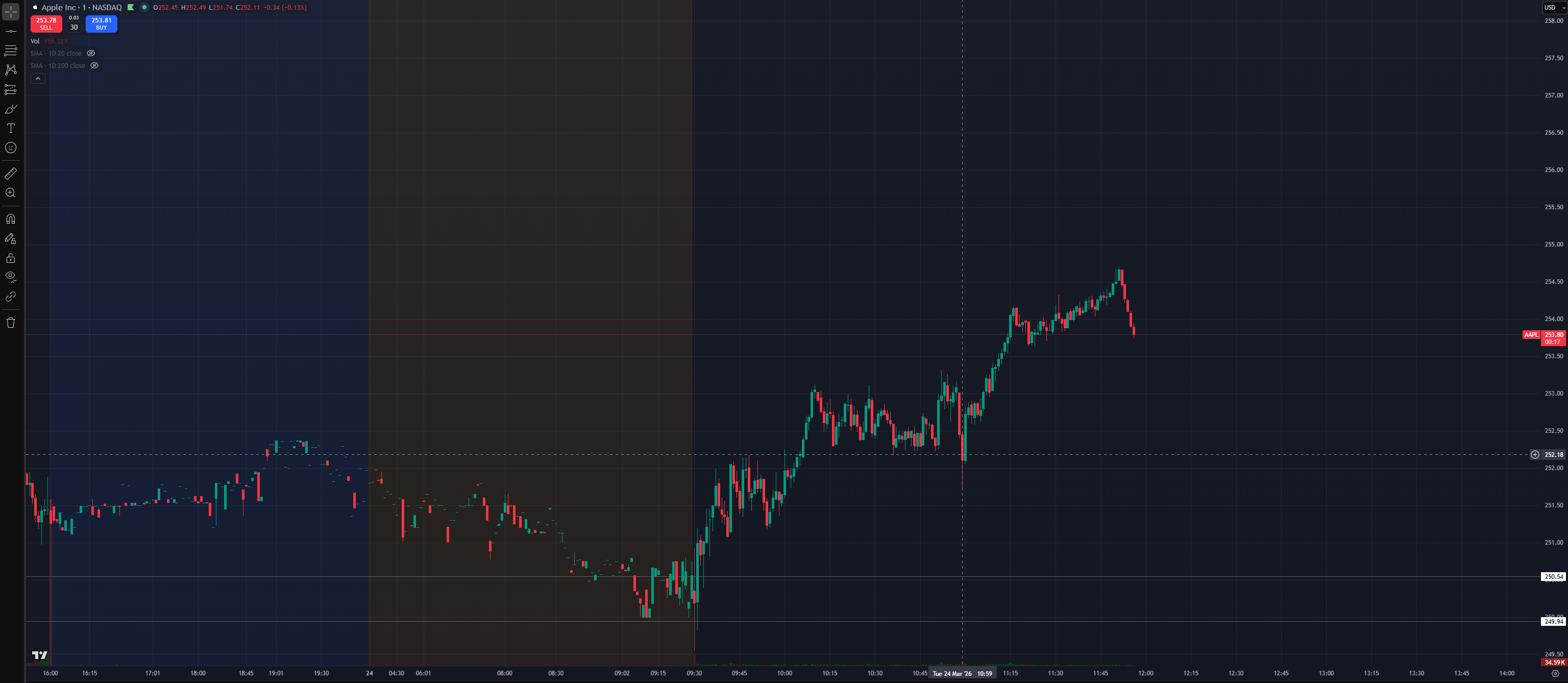The height and width of the screenshot is (683, 1568).
Task: Open the Fibonacci retracement tools
Action: coord(11,51)
